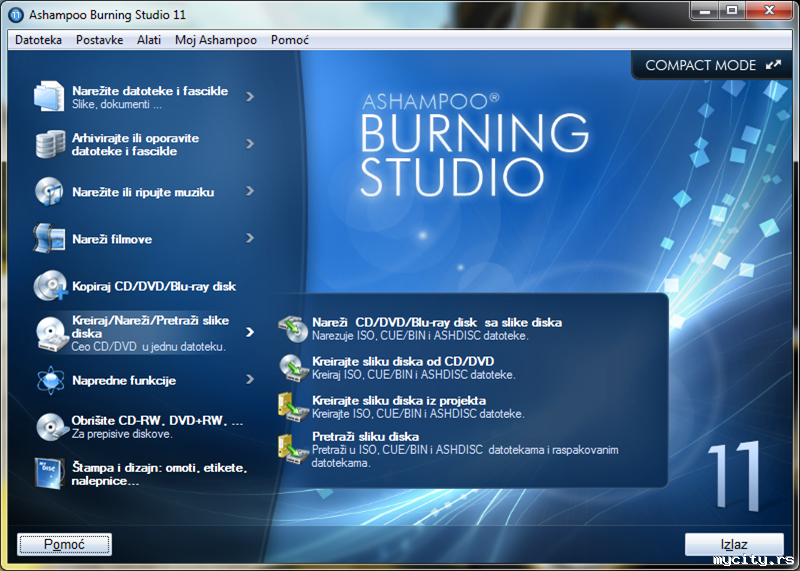Click the music disc icon for Narežite ili ripujte muziku
This screenshot has width=800, height=571.
point(49,191)
